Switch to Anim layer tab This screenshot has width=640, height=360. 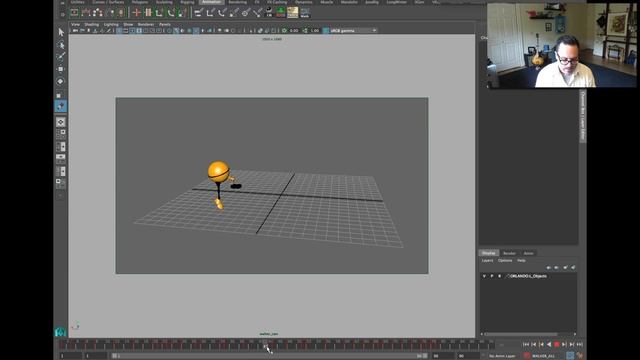coord(528,253)
